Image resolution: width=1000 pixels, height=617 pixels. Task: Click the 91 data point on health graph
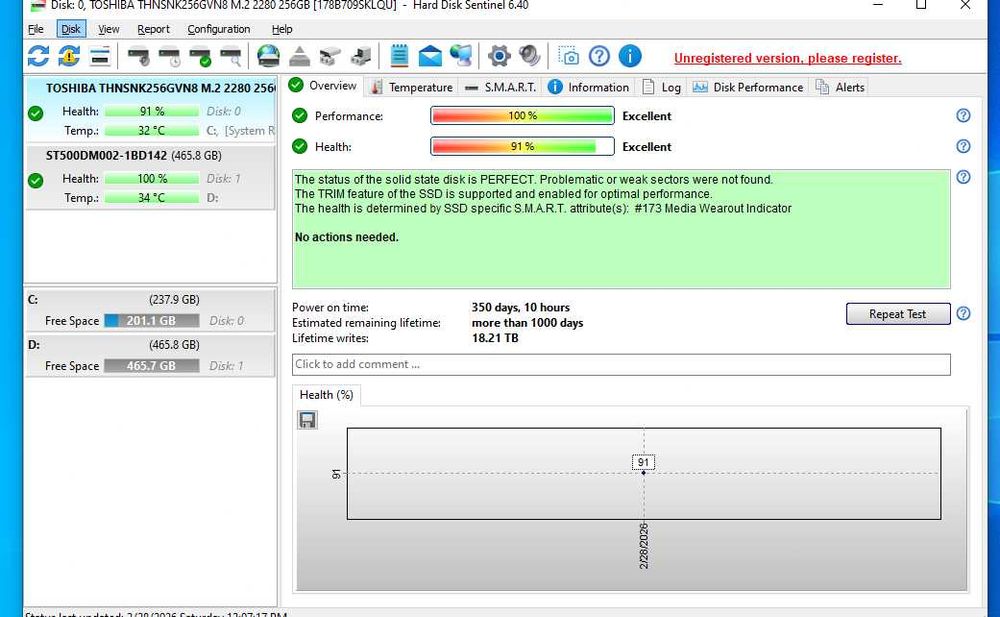[643, 473]
